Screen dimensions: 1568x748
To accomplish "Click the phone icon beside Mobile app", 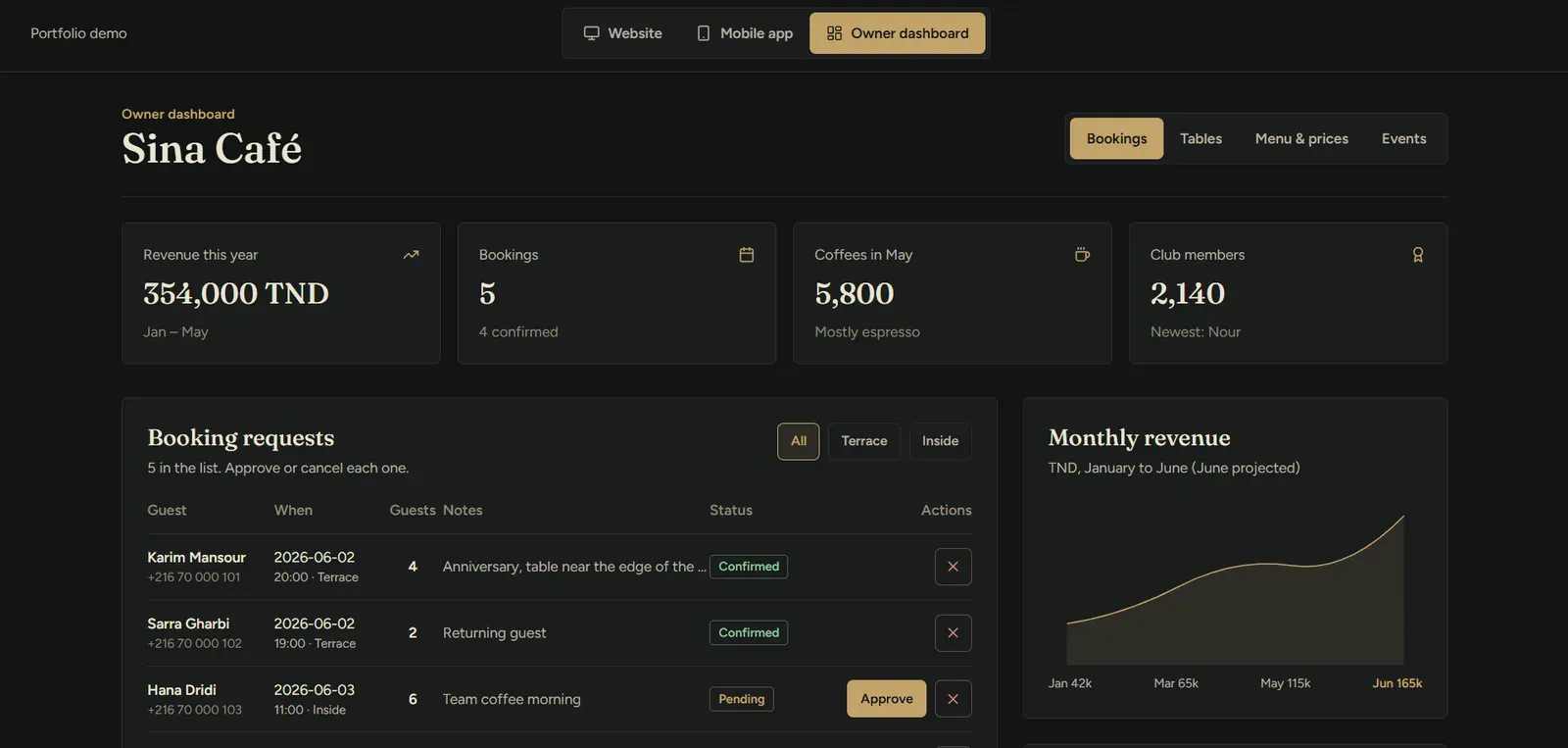I will tap(703, 33).
